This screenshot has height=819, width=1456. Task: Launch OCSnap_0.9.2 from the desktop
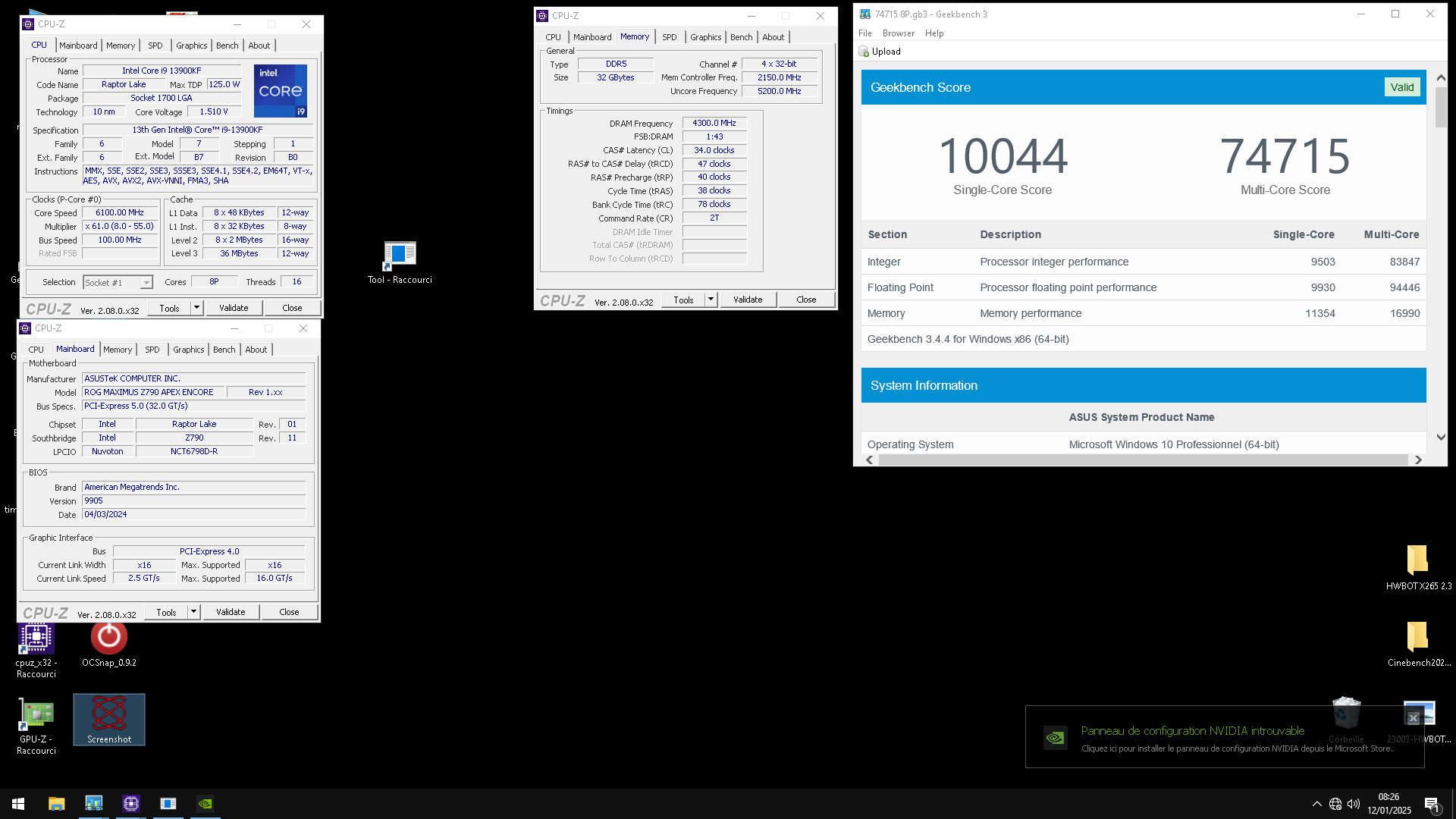tap(109, 645)
